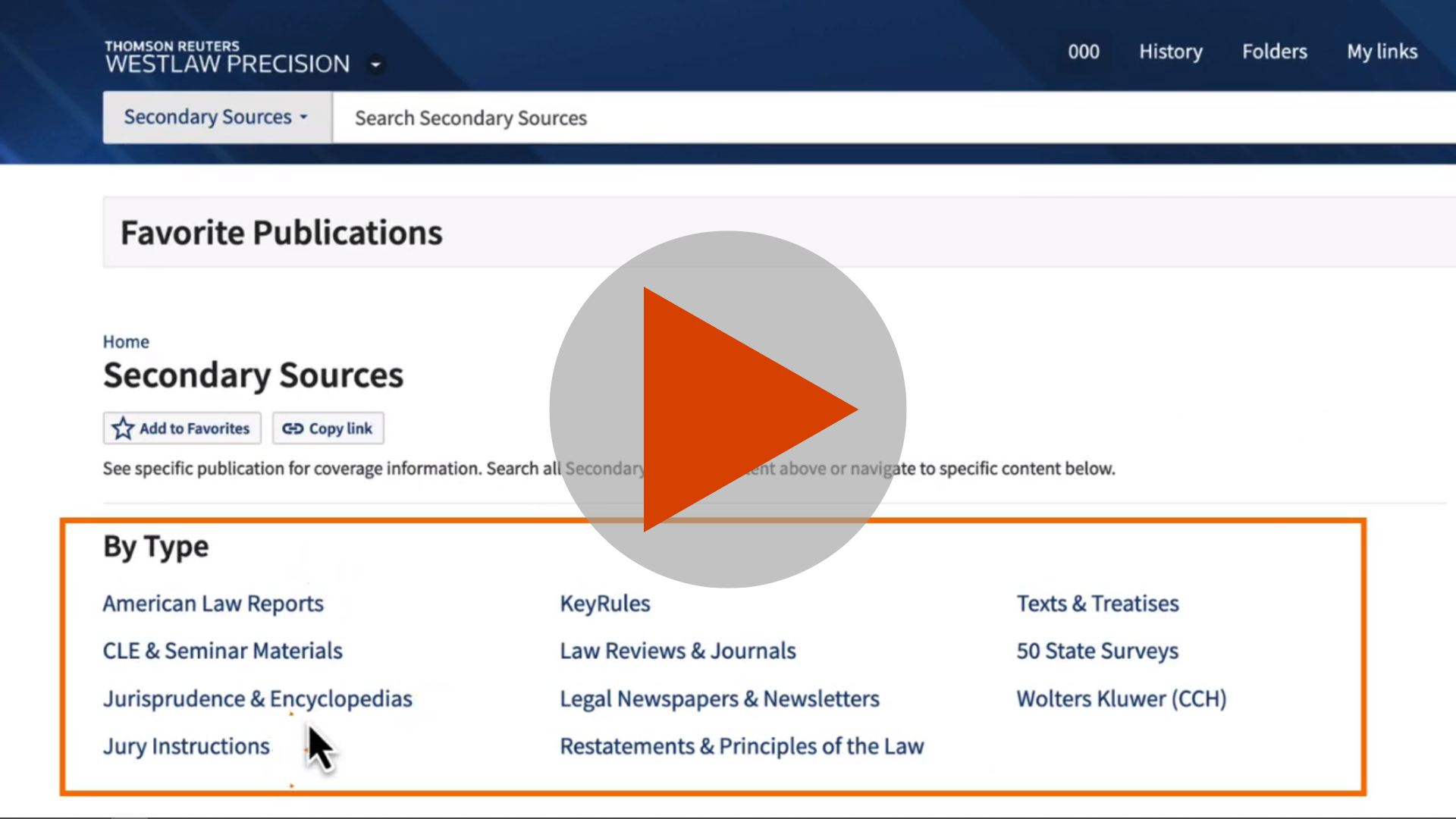Viewport: 1456px width, 819px height.
Task: Open the Folders menu
Action: pos(1274,52)
